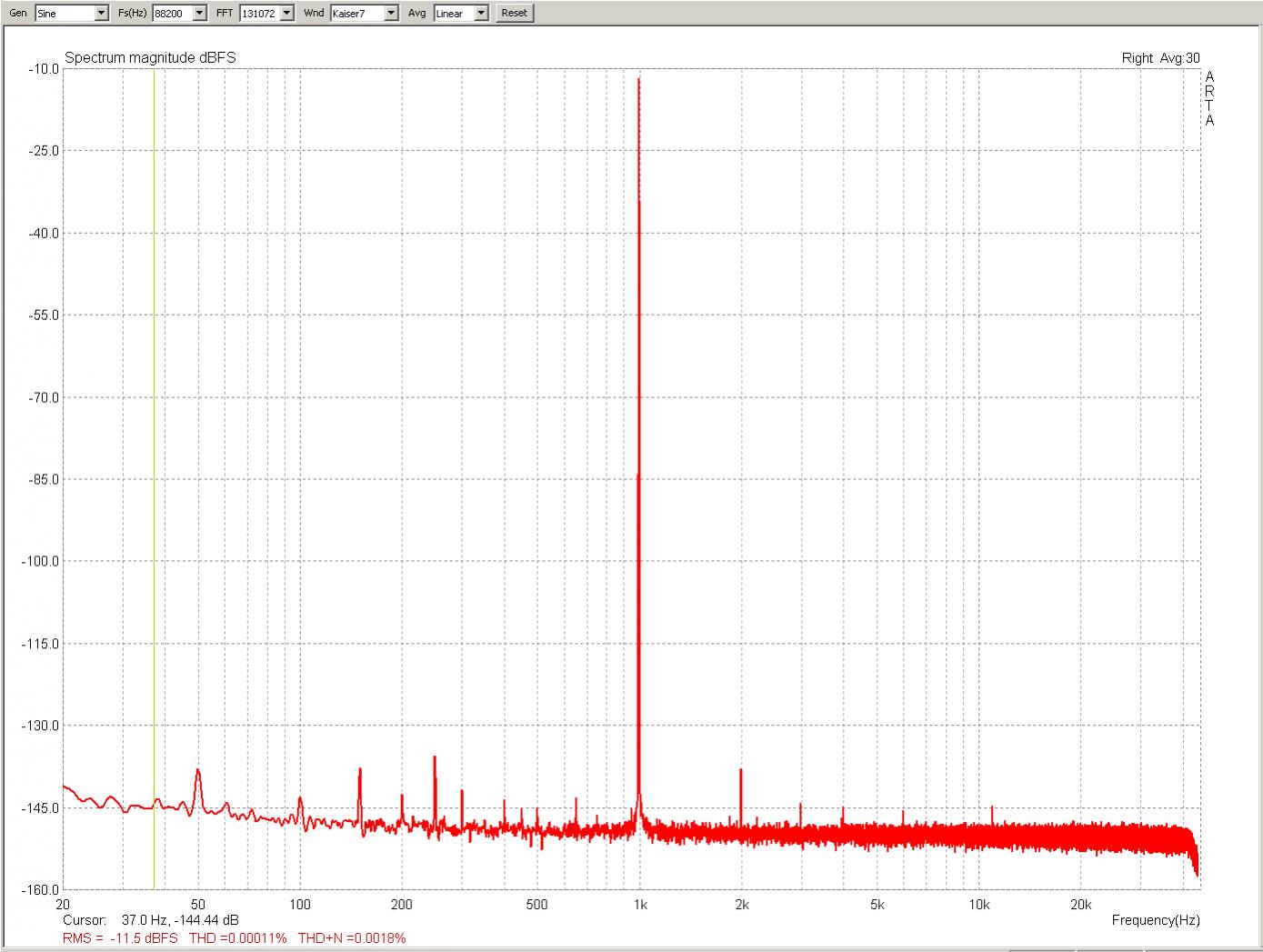This screenshot has height=952, width=1263.
Task: Click the Reset button
Action: [x=514, y=13]
